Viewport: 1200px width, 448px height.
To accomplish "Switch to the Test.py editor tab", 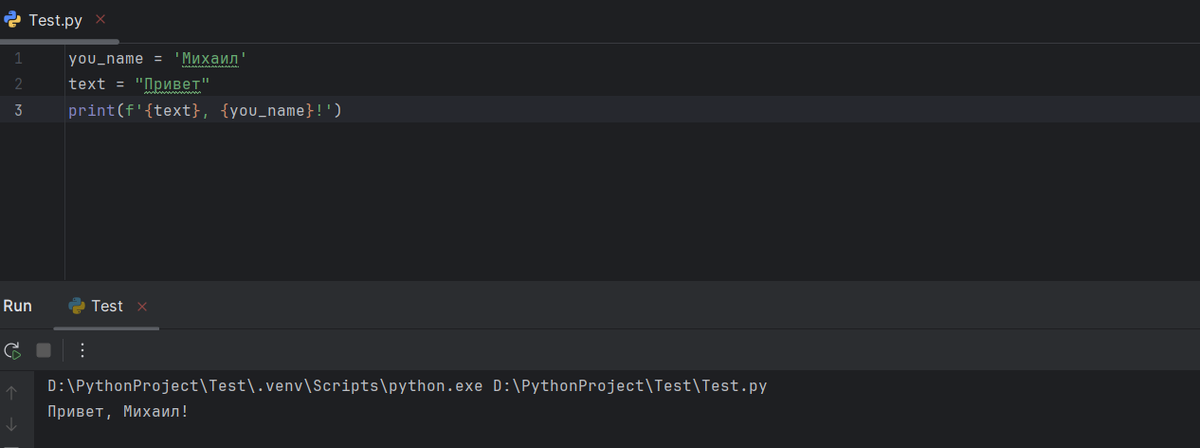I will (x=56, y=20).
